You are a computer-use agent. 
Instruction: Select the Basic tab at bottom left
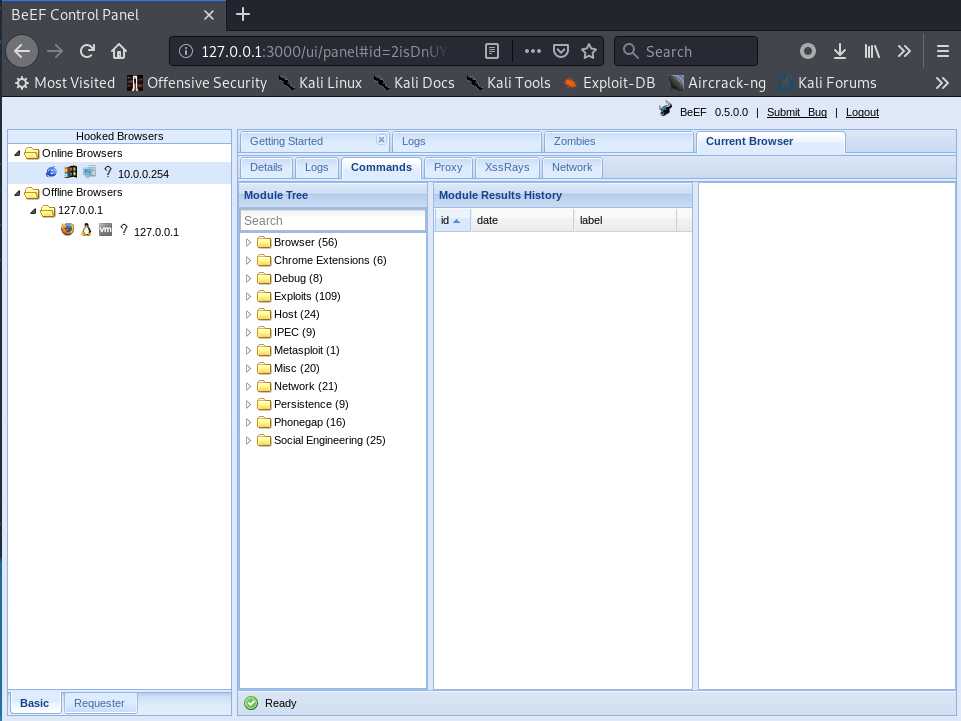pyautogui.click(x=34, y=703)
